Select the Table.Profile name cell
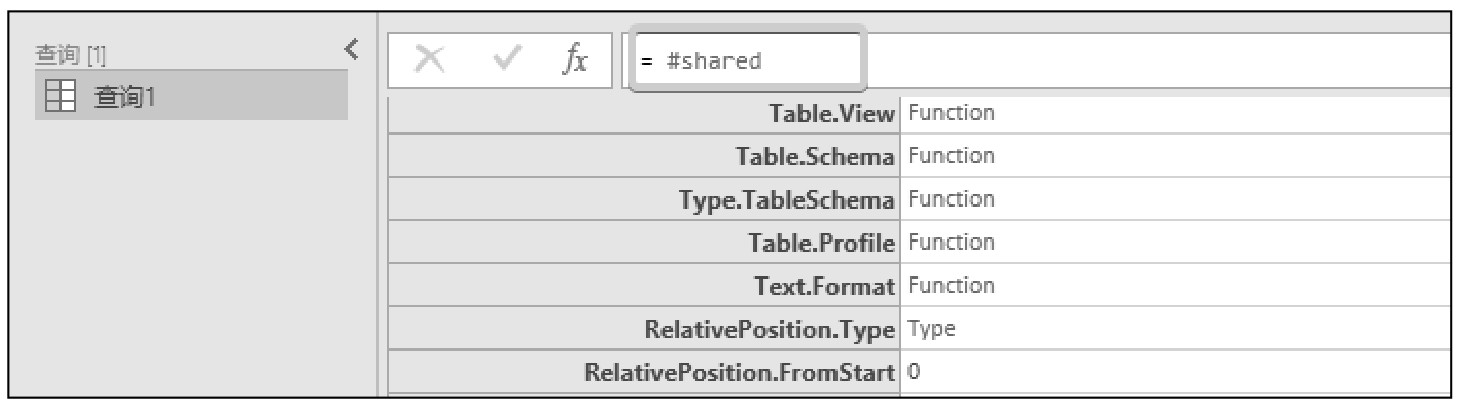This screenshot has height=409, width=1463. click(x=644, y=243)
